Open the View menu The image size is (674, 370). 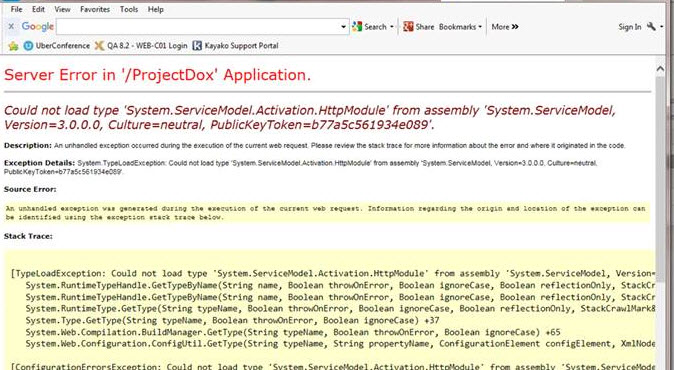click(62, 9)
